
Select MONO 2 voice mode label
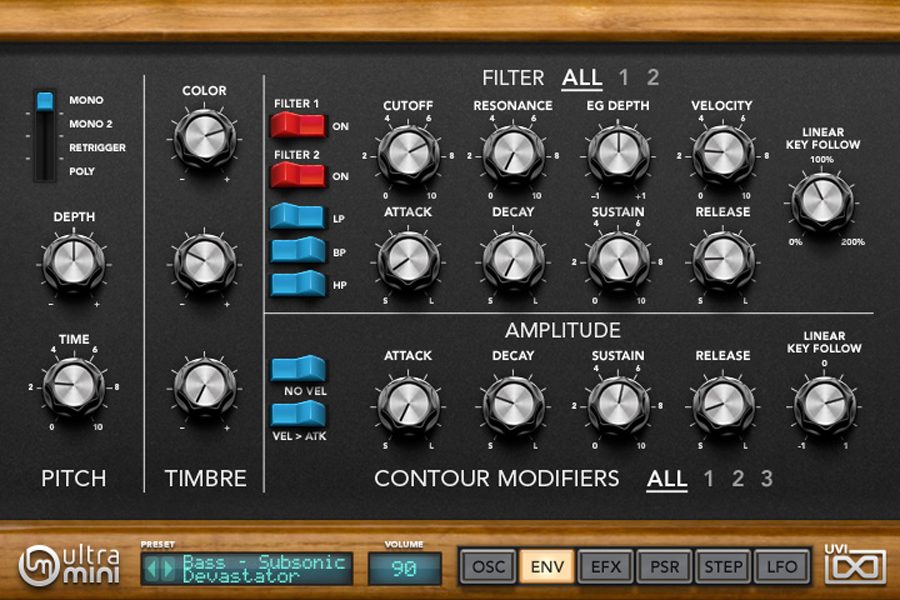pos(91,123)
